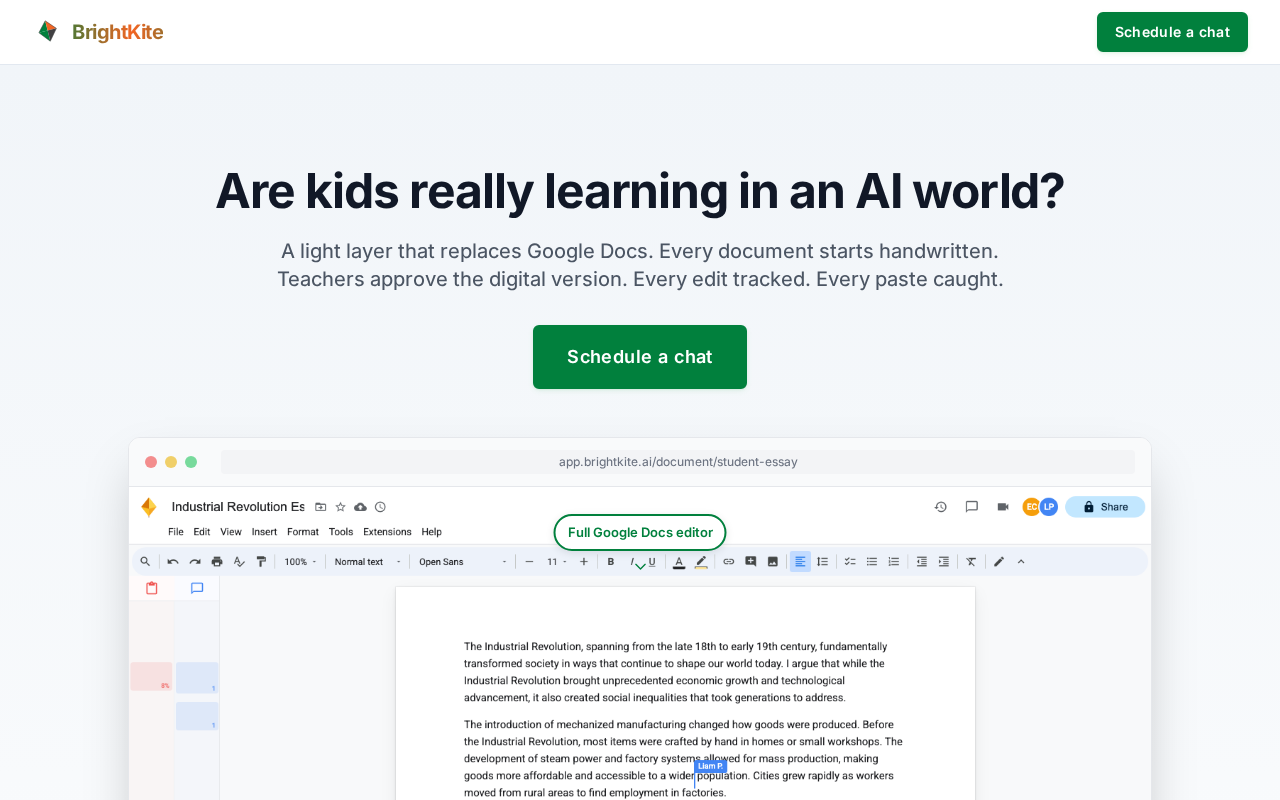Increase font size with plus button

click(x=584, y=562)
